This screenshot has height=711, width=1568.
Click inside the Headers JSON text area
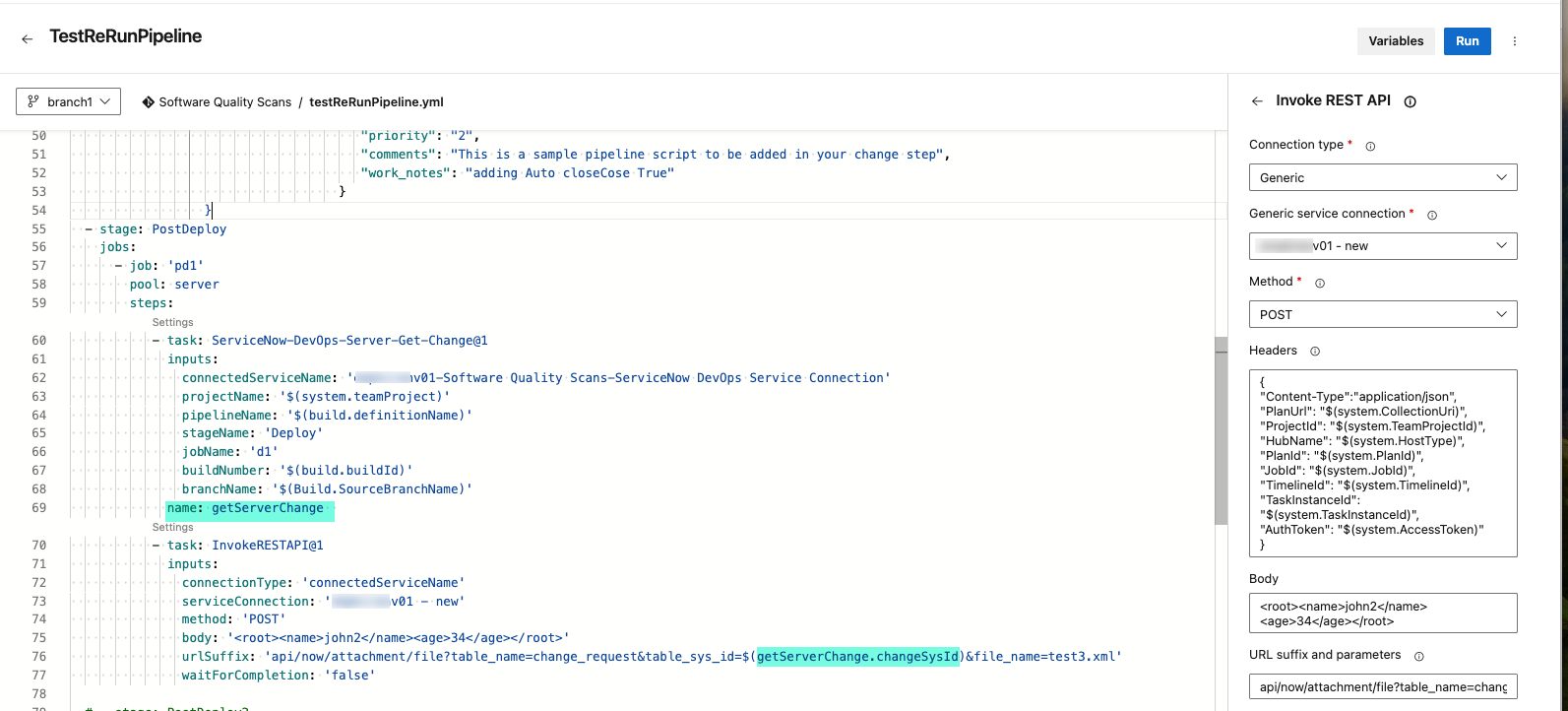click(x=1383, y=463)
